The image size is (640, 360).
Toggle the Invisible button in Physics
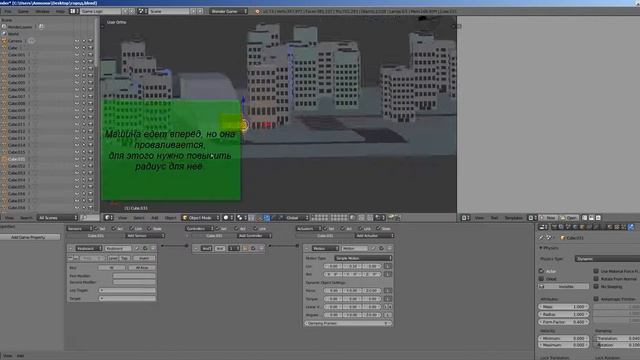tap(564, 287)
